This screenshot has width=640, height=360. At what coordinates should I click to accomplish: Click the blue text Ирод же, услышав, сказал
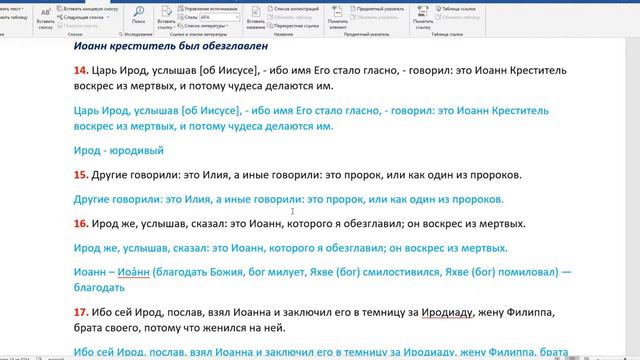click(x=141, y=248)
